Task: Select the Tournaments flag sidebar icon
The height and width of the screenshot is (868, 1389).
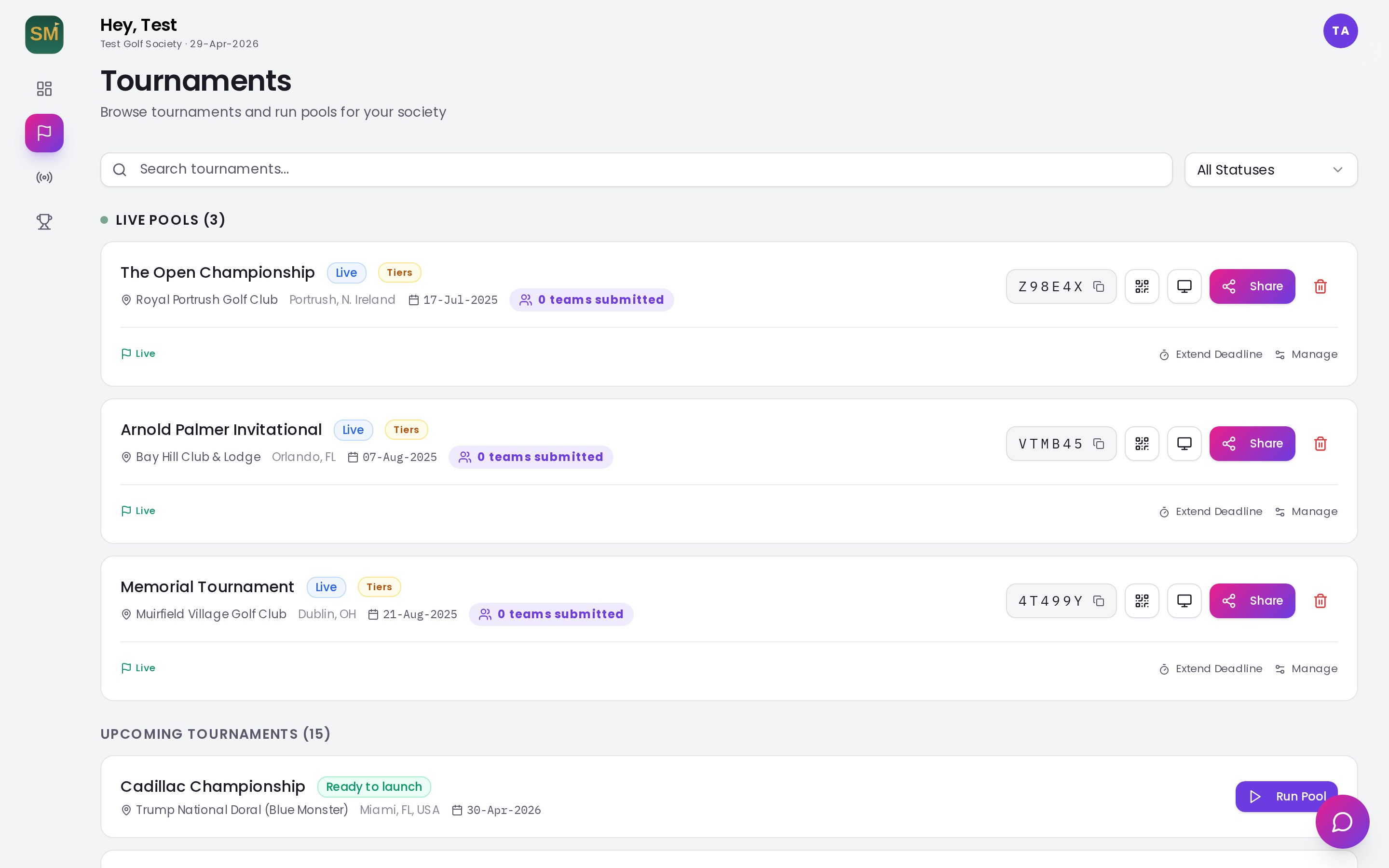Action: pos(44,133)
